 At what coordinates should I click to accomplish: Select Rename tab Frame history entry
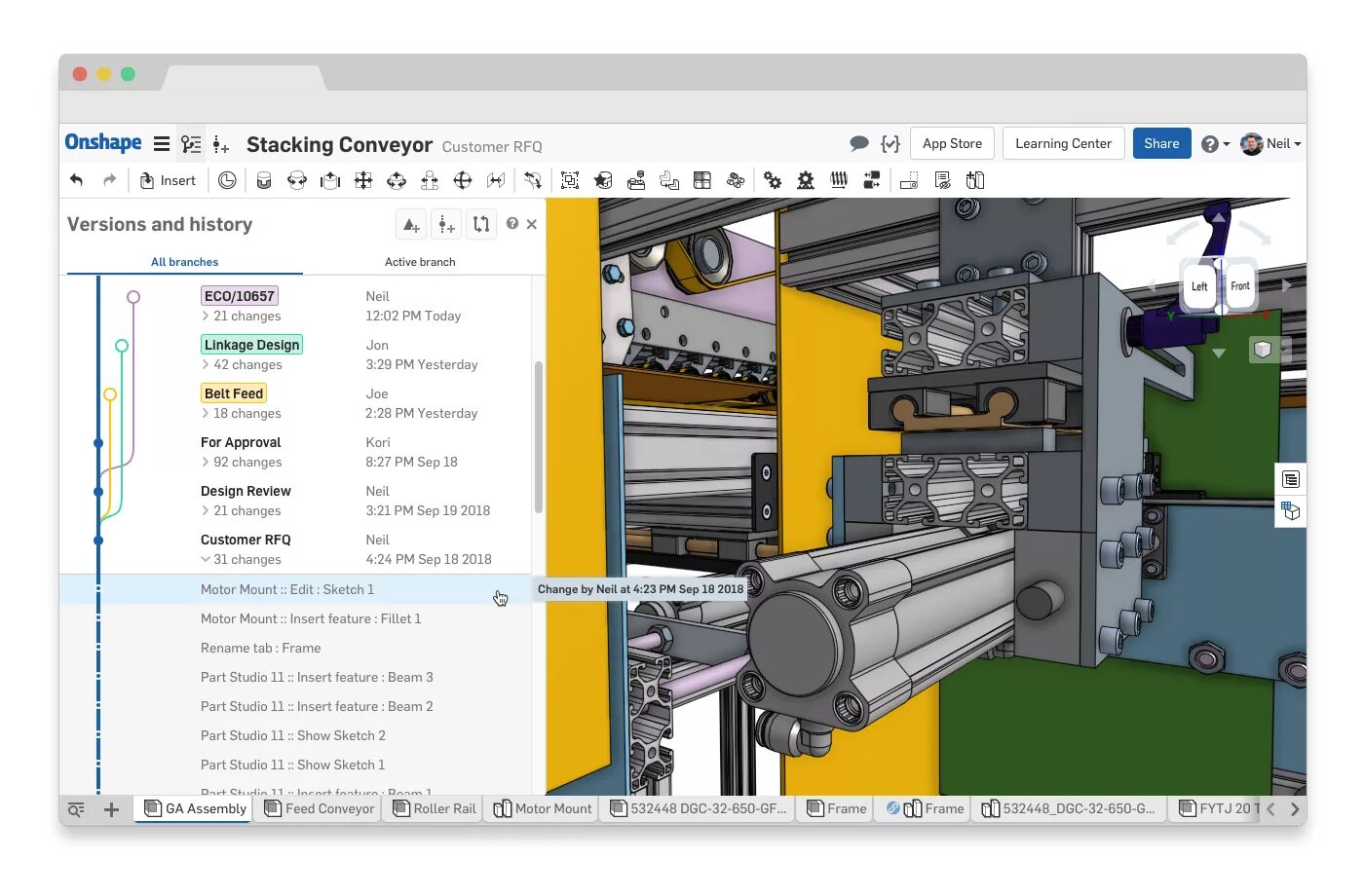296,648
